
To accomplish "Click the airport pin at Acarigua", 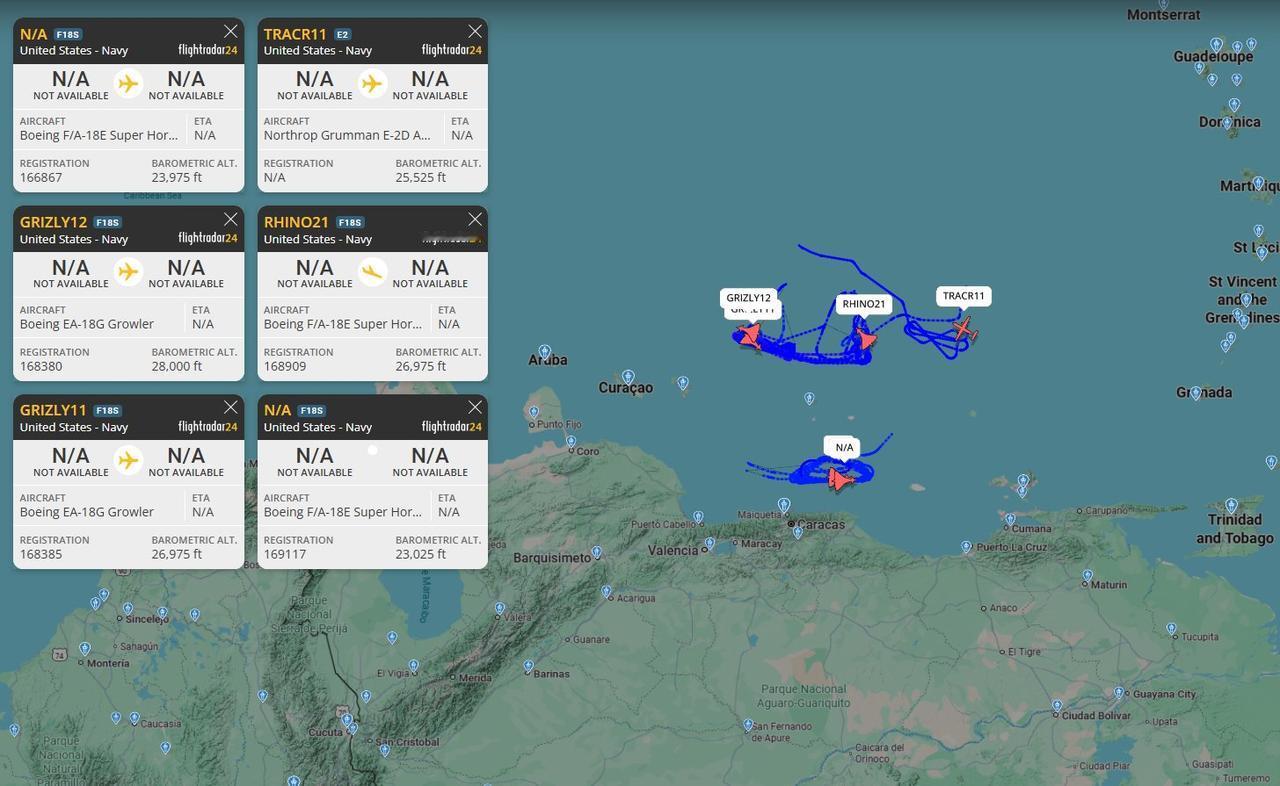I will click(x=606, y=592).
